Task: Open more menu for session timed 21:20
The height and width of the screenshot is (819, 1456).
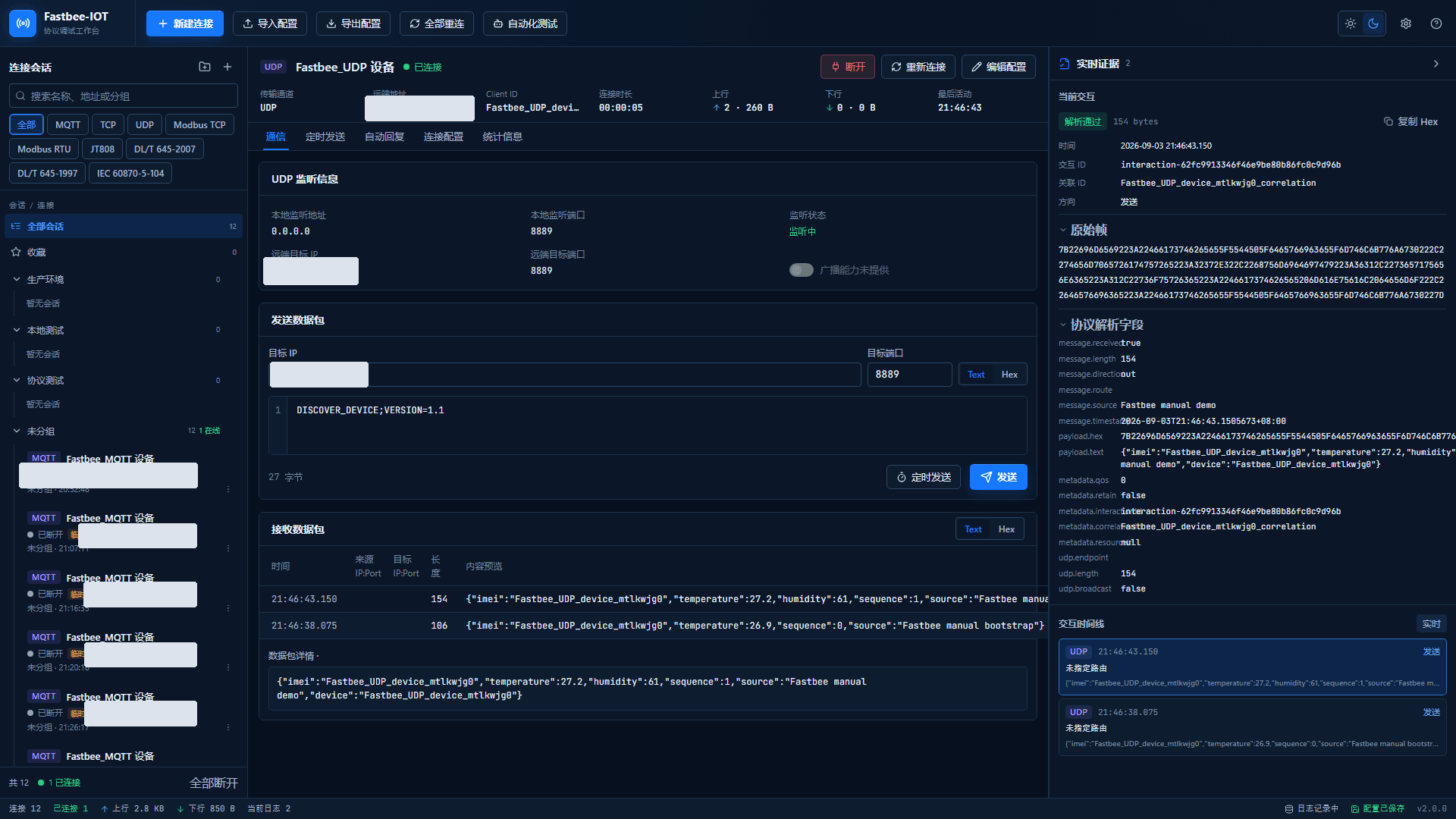Action: (x=228, y=667)
